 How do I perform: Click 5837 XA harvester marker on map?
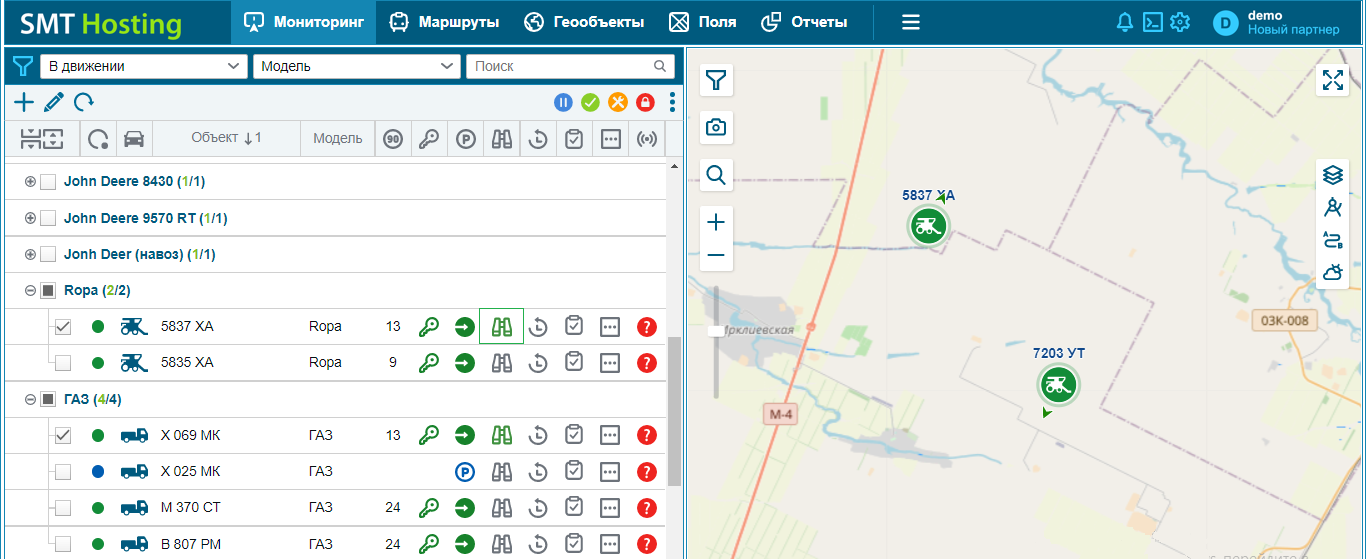929,226
